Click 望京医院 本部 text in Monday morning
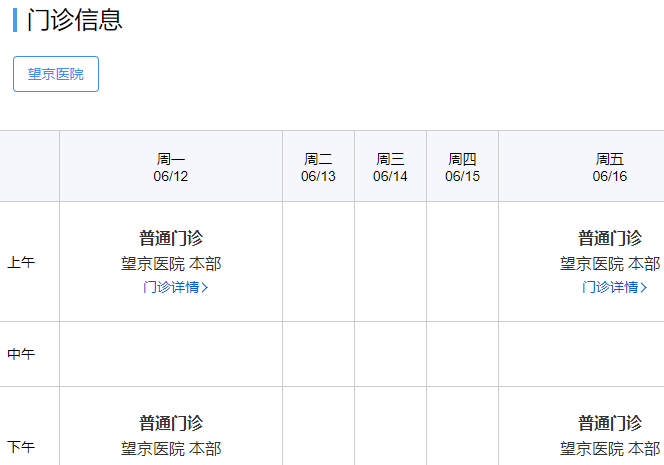This screenshot has height=465, width=664. [171, 264]
